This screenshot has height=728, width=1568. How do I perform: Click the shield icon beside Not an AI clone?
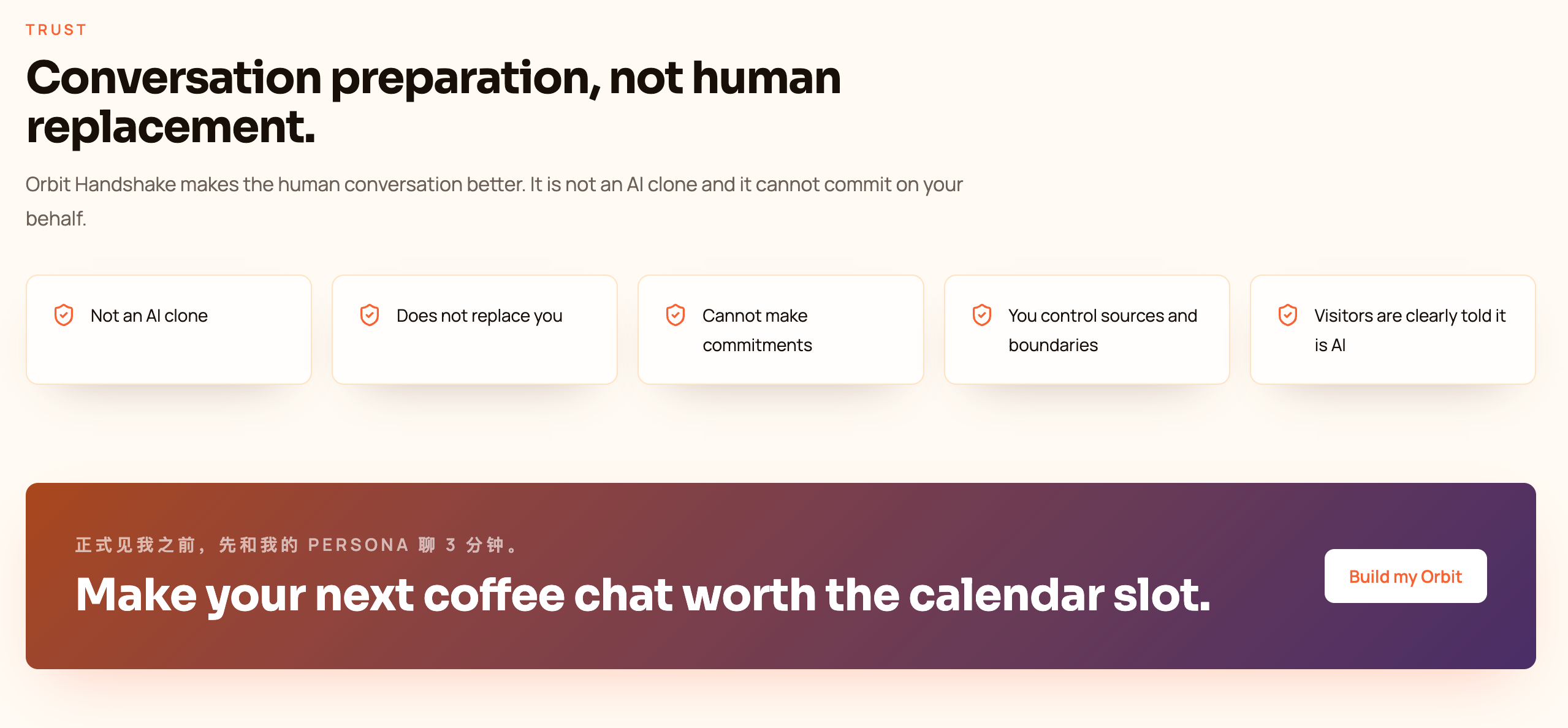coord(64,315)
